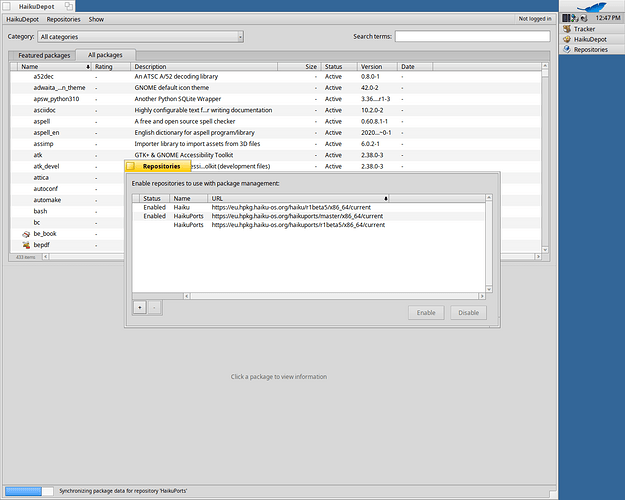The width and height of the screenshot is (625, 500).
Task: Click repository list horizontal scroll right arrow
Action: 482,296
